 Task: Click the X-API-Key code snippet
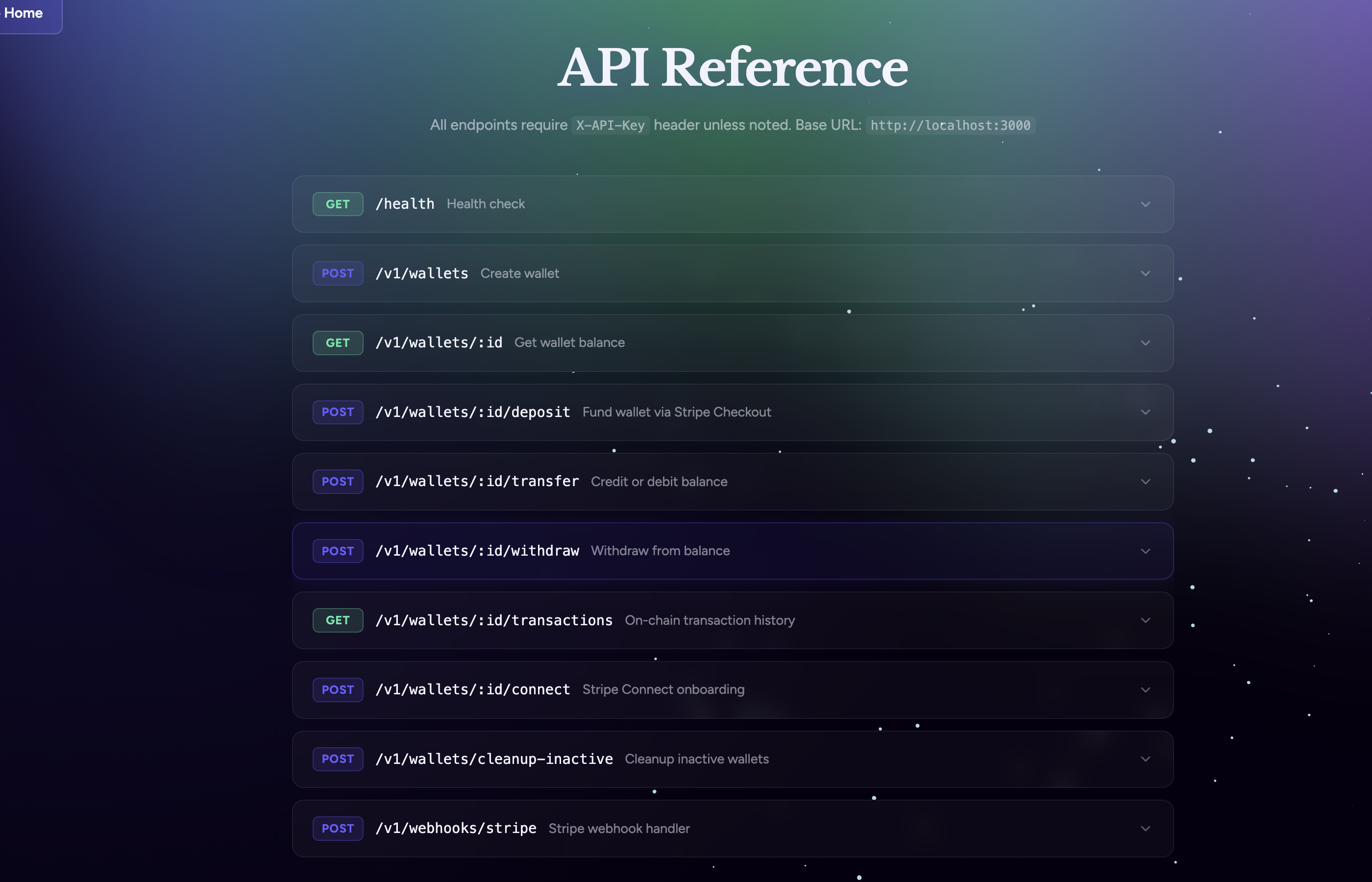pos(610,125)
